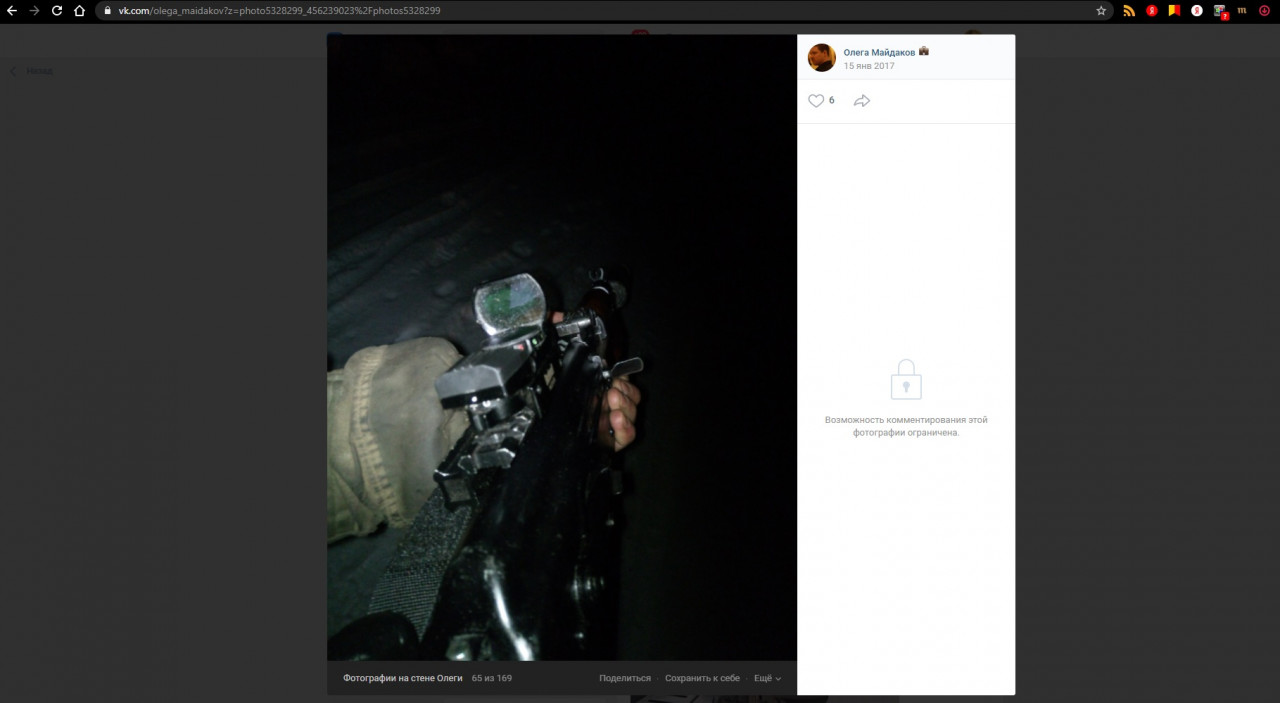The image size is (1280, 703).
Task: Expand the Ещё dropdown menu
Action: 767,678
